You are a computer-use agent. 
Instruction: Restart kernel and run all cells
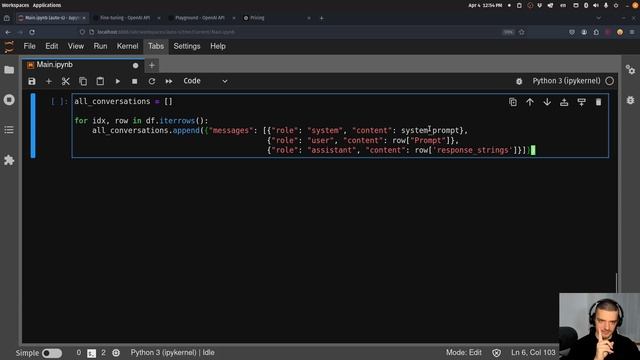[169, 81]
